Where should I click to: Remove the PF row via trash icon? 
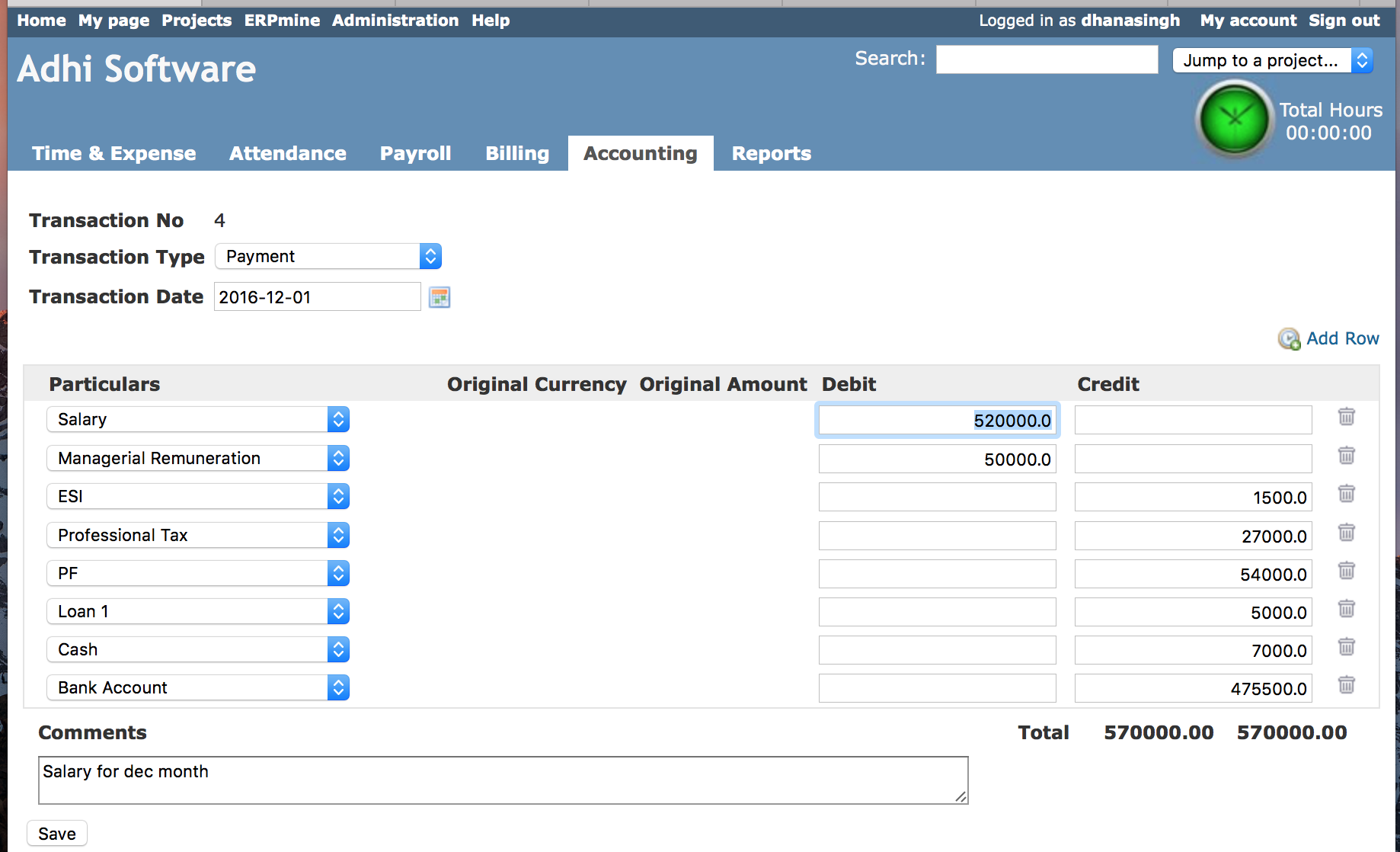1346,571
